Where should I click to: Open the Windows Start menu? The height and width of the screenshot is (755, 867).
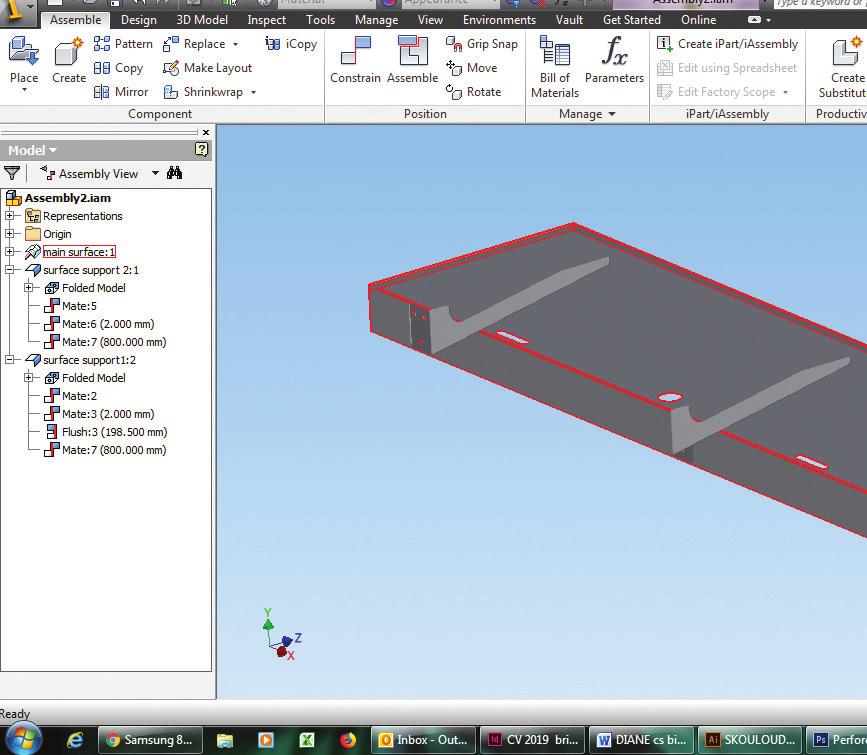pyautogui.click(x=22, y=740)
